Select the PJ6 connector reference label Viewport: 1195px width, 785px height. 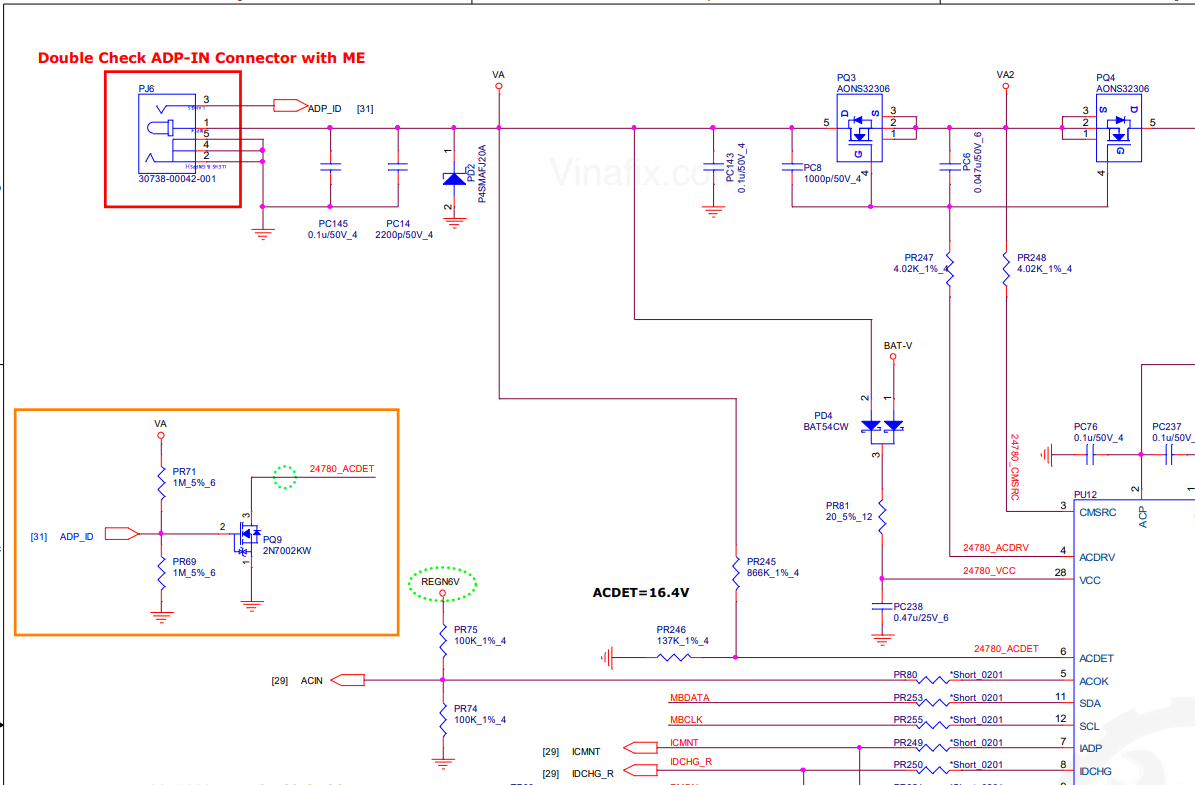point(146,88)
